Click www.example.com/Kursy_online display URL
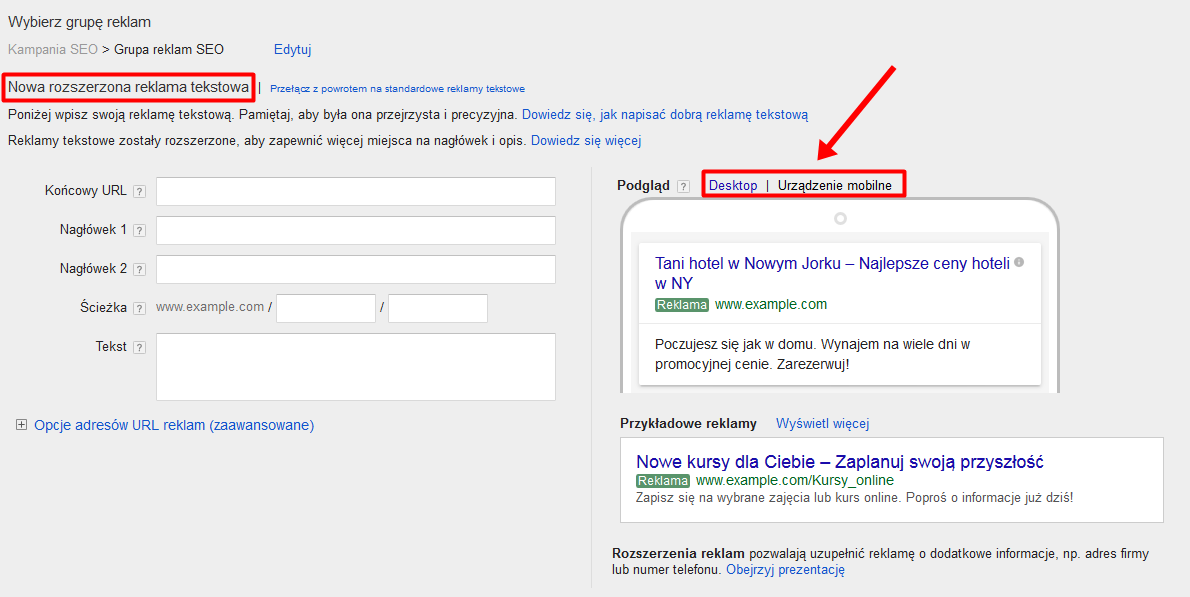Image resolution: width=1190 pixels, height=597 pixels. coord(795,481)
